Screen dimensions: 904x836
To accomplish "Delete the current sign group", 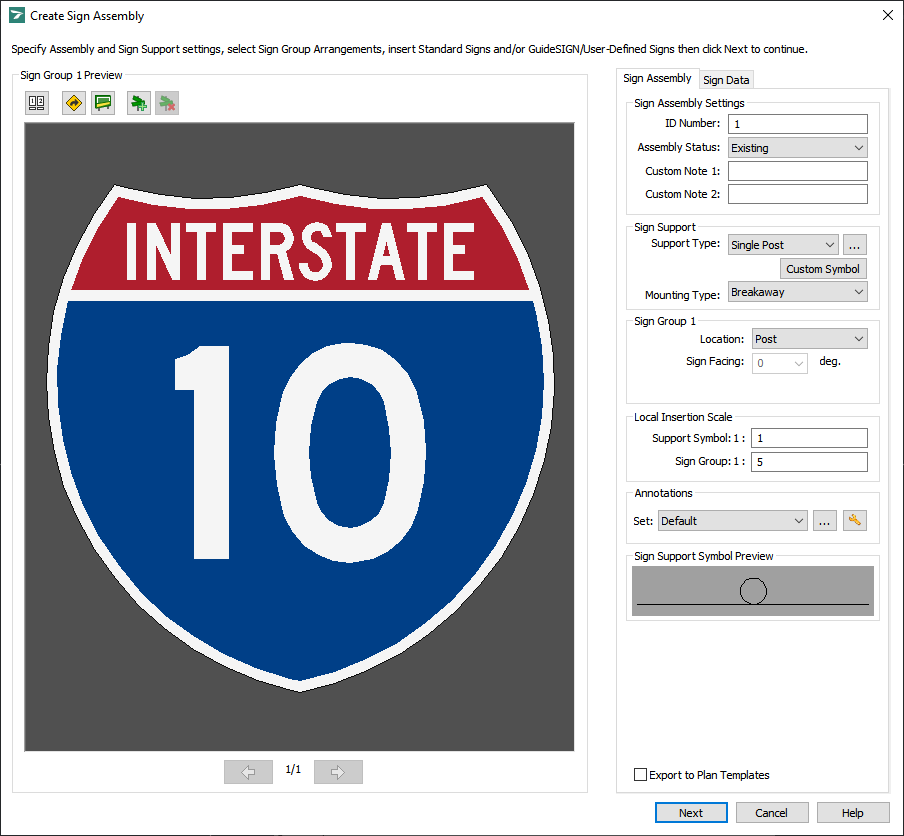I will point(167,103).
